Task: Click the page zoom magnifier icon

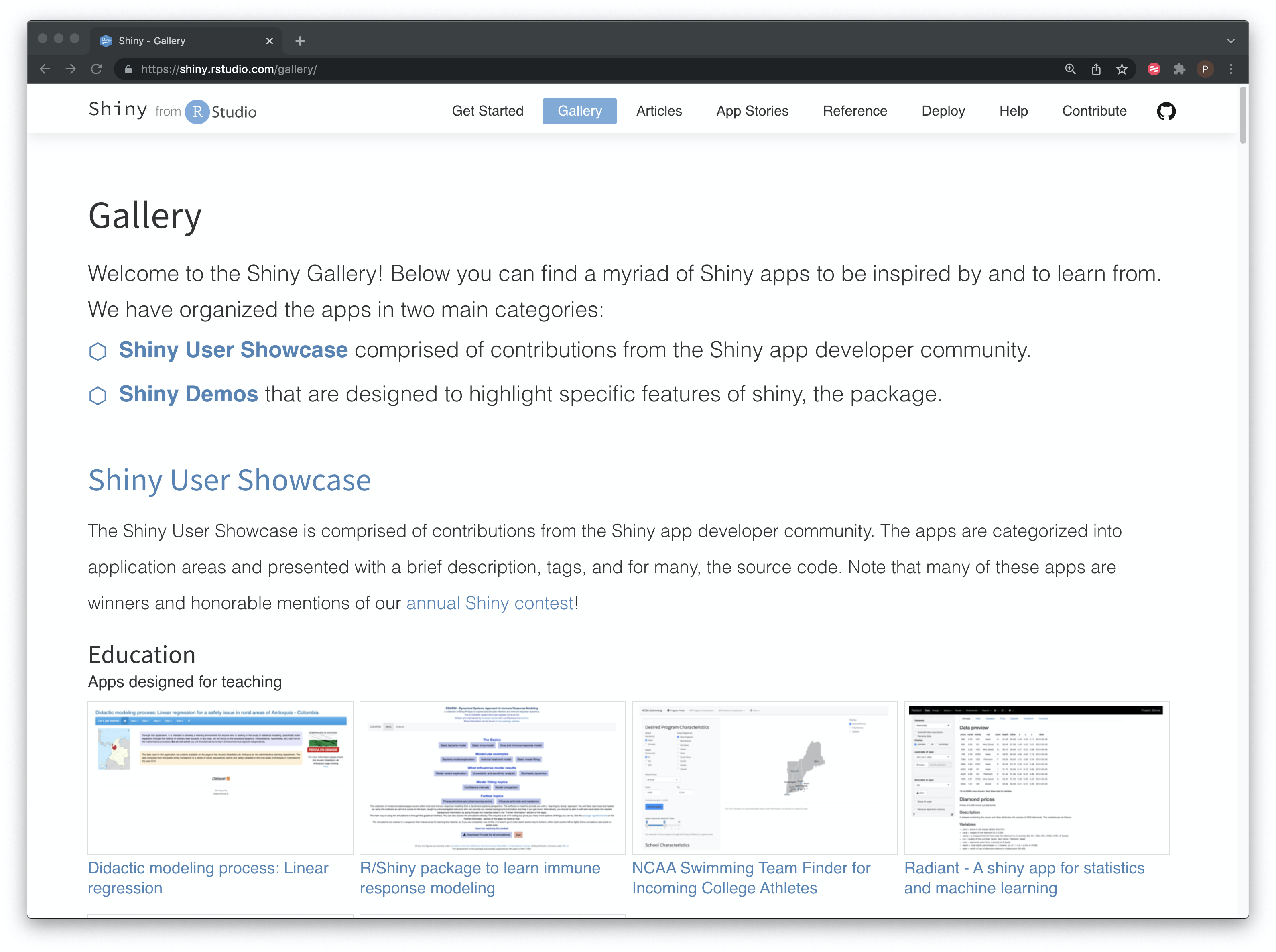Action: click(x=1070, y=69)
